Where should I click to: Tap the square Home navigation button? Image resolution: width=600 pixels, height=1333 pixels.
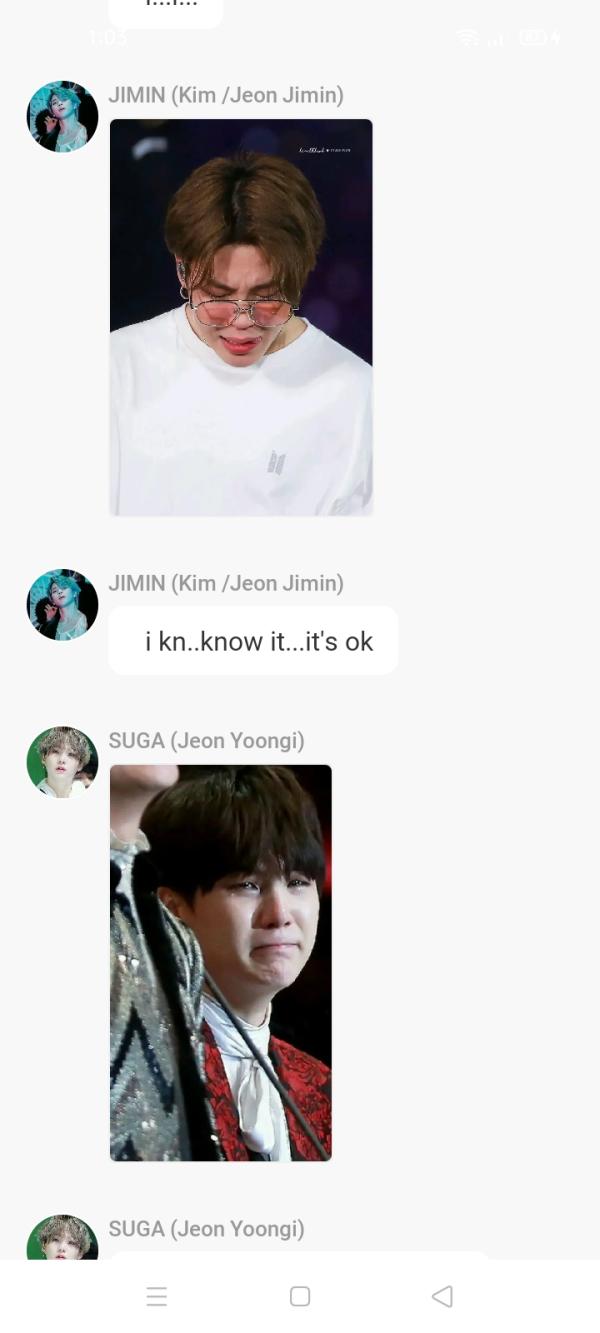(300, 1296)
